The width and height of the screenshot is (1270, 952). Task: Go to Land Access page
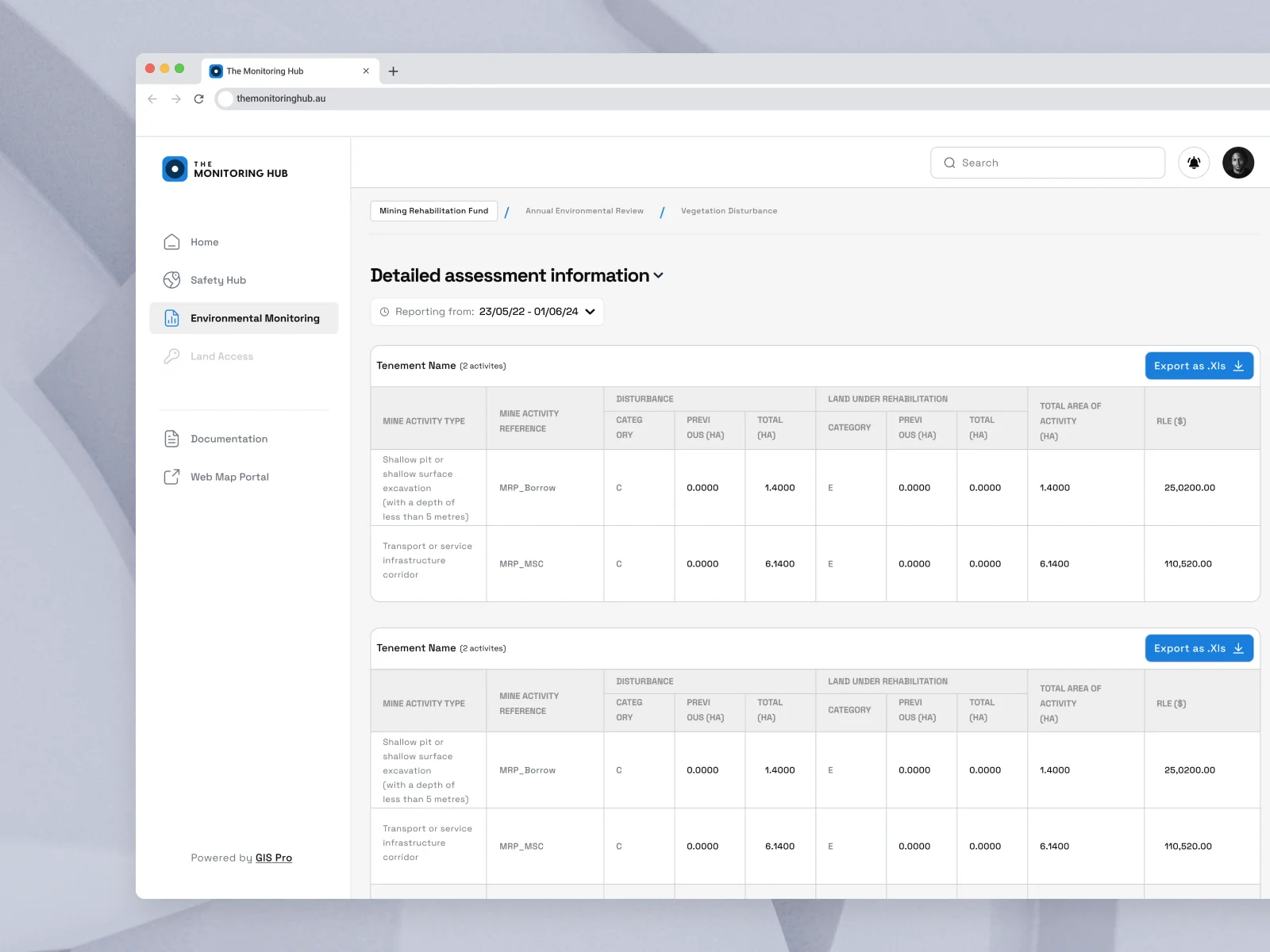click(221, 356)
